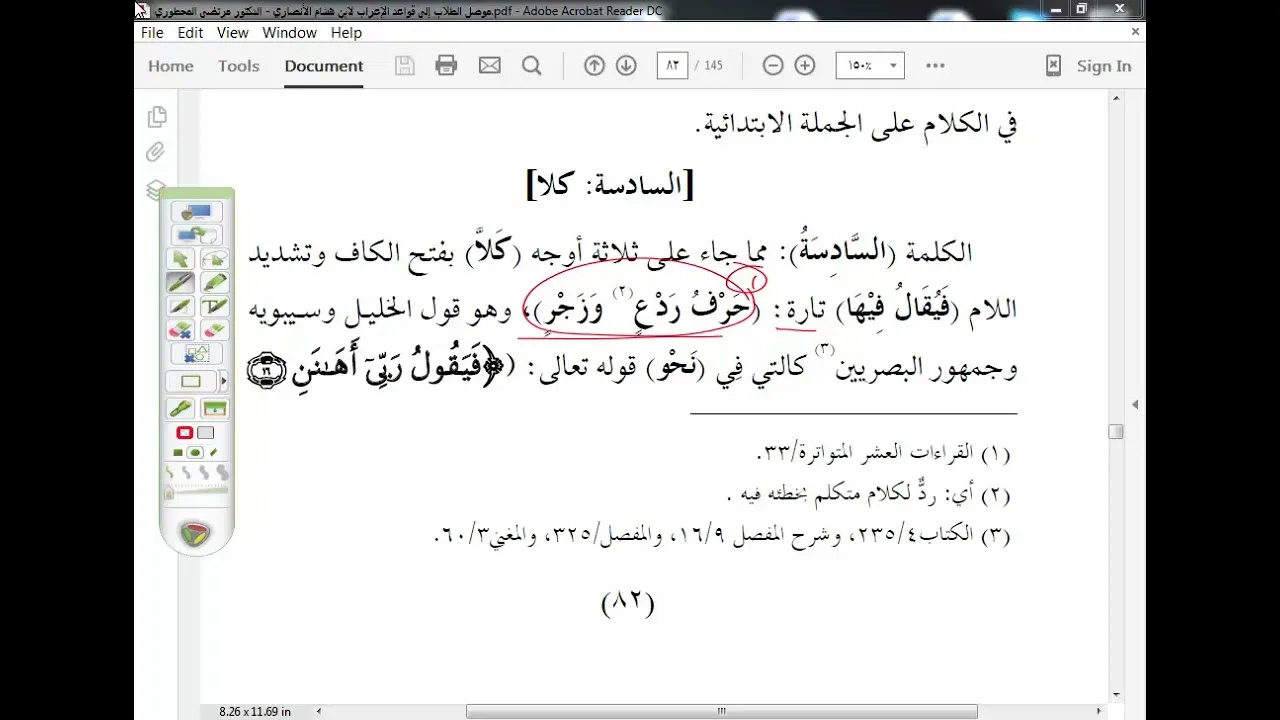Go to previous page arrow
The height and width of the screenshot is (720, 1280).
[x=594, y=66]
